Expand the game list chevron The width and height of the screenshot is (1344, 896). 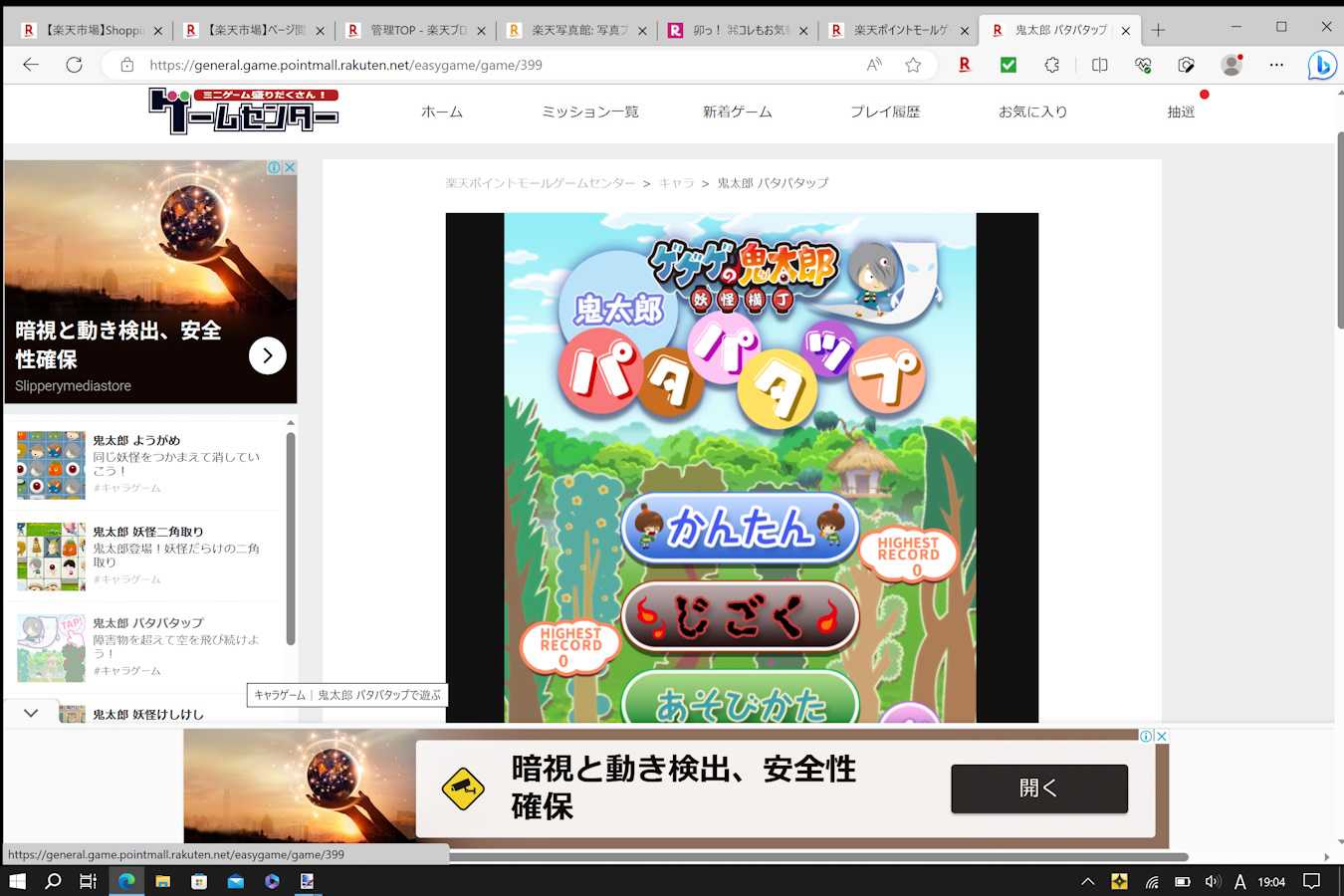coord(31,713)
